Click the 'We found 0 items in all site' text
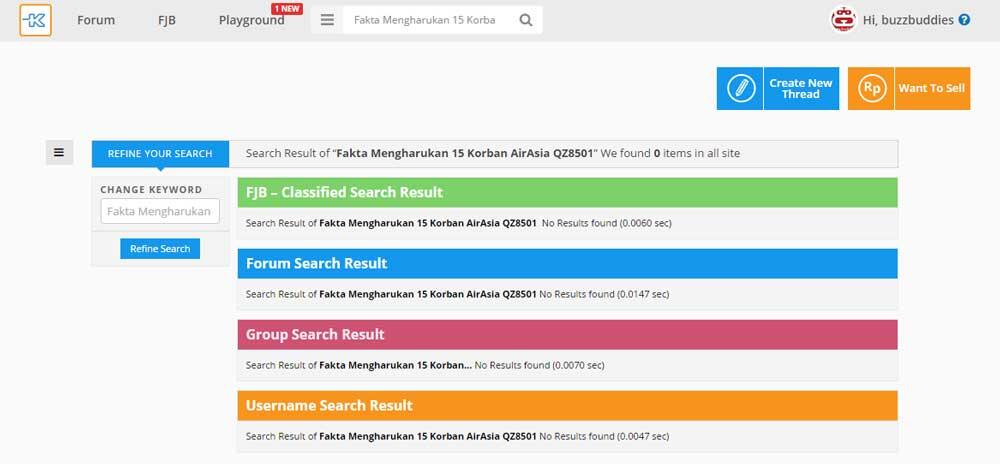Viewport: 1000px width, 464px height. 671,154
